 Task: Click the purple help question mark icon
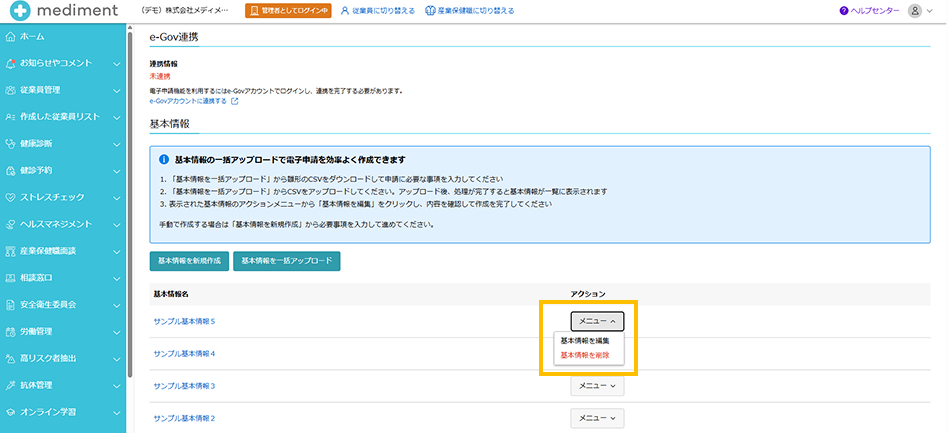coord(843,11)
